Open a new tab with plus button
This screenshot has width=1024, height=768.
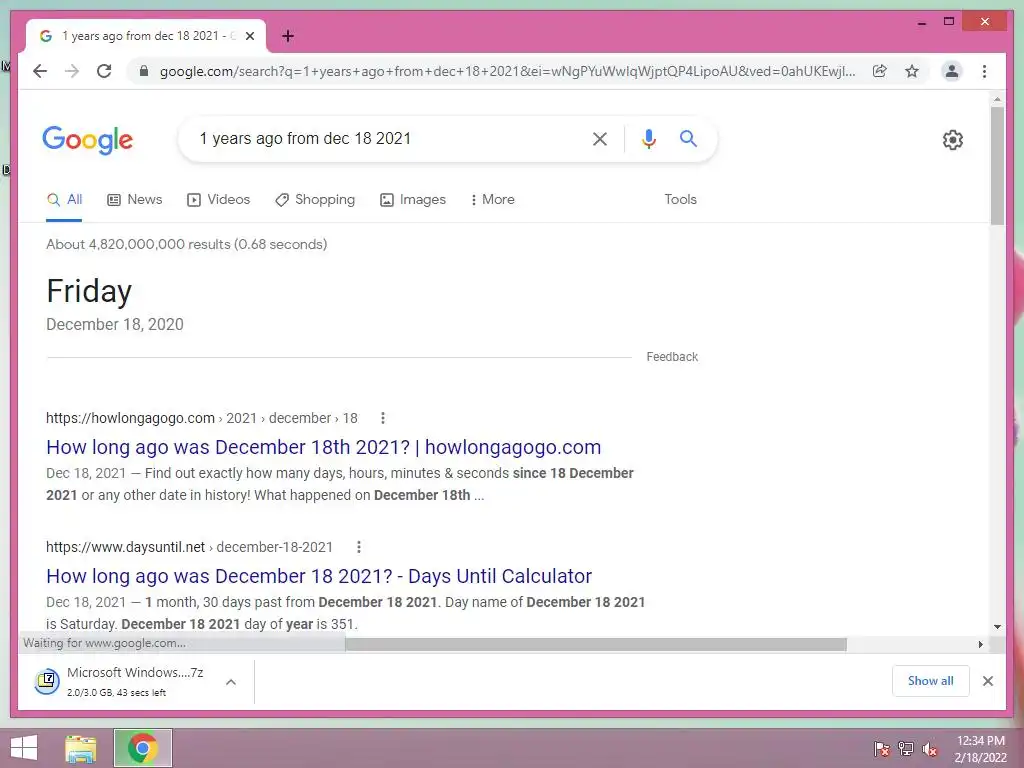coord(288,36)
